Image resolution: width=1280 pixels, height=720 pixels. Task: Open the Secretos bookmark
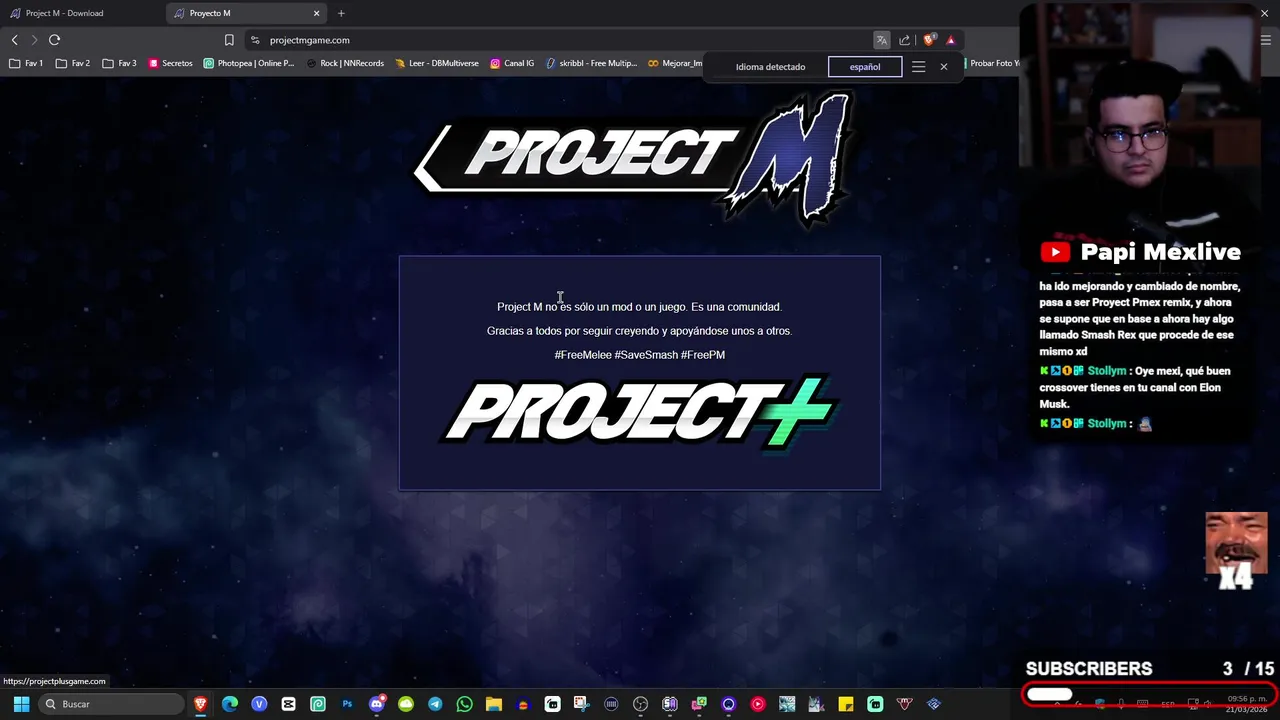pyautogui.click(x=170, y=63)
